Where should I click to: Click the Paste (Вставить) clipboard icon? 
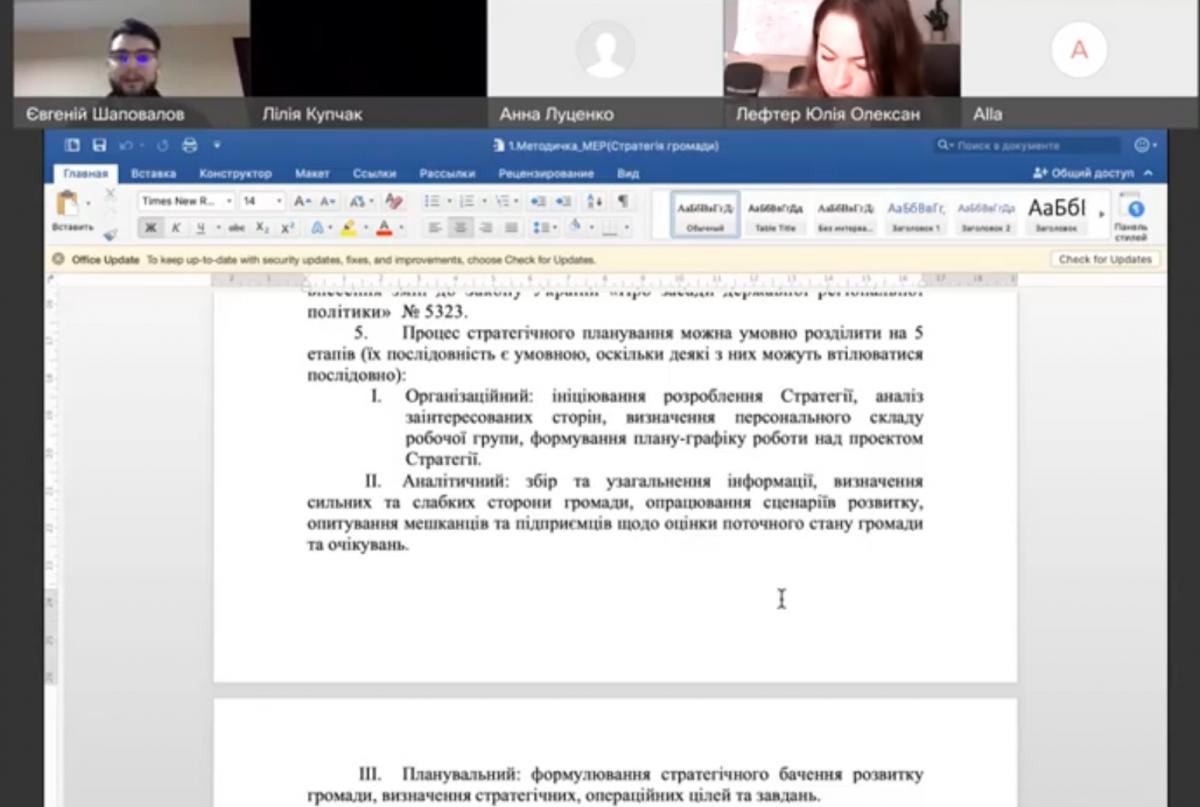click(x=68, y=204)
